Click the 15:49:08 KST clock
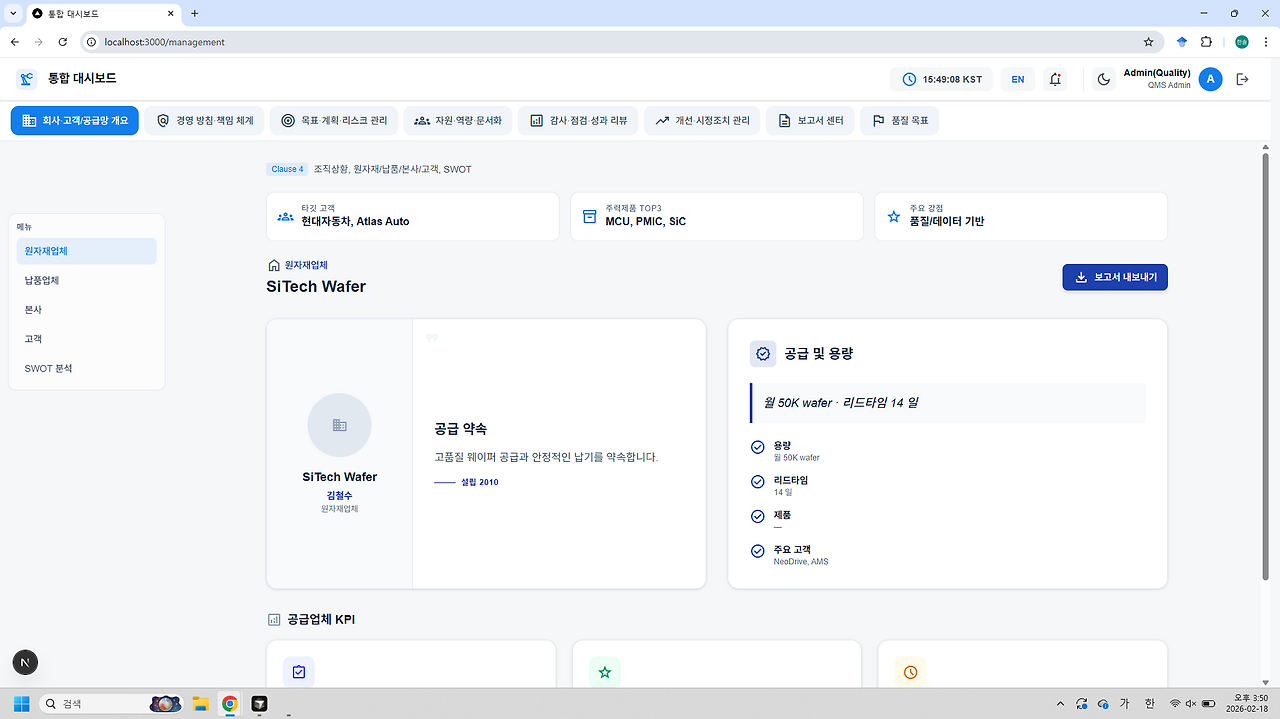The width and height of the screenshot is (1280, 719). click(x=941, y=79)
